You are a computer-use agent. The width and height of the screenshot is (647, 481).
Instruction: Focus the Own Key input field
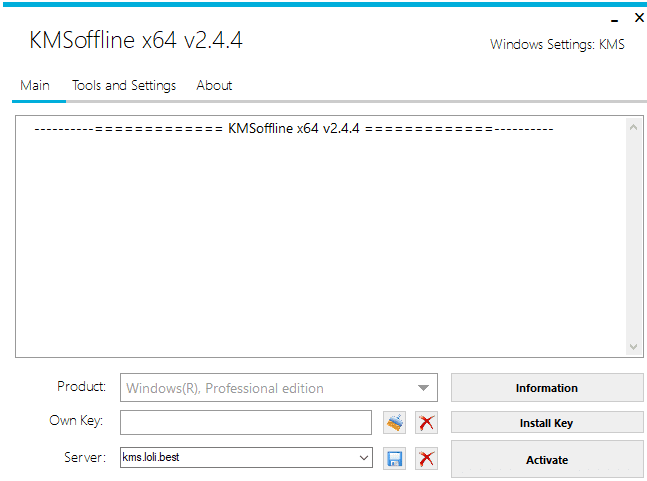[x=246, y=422]
